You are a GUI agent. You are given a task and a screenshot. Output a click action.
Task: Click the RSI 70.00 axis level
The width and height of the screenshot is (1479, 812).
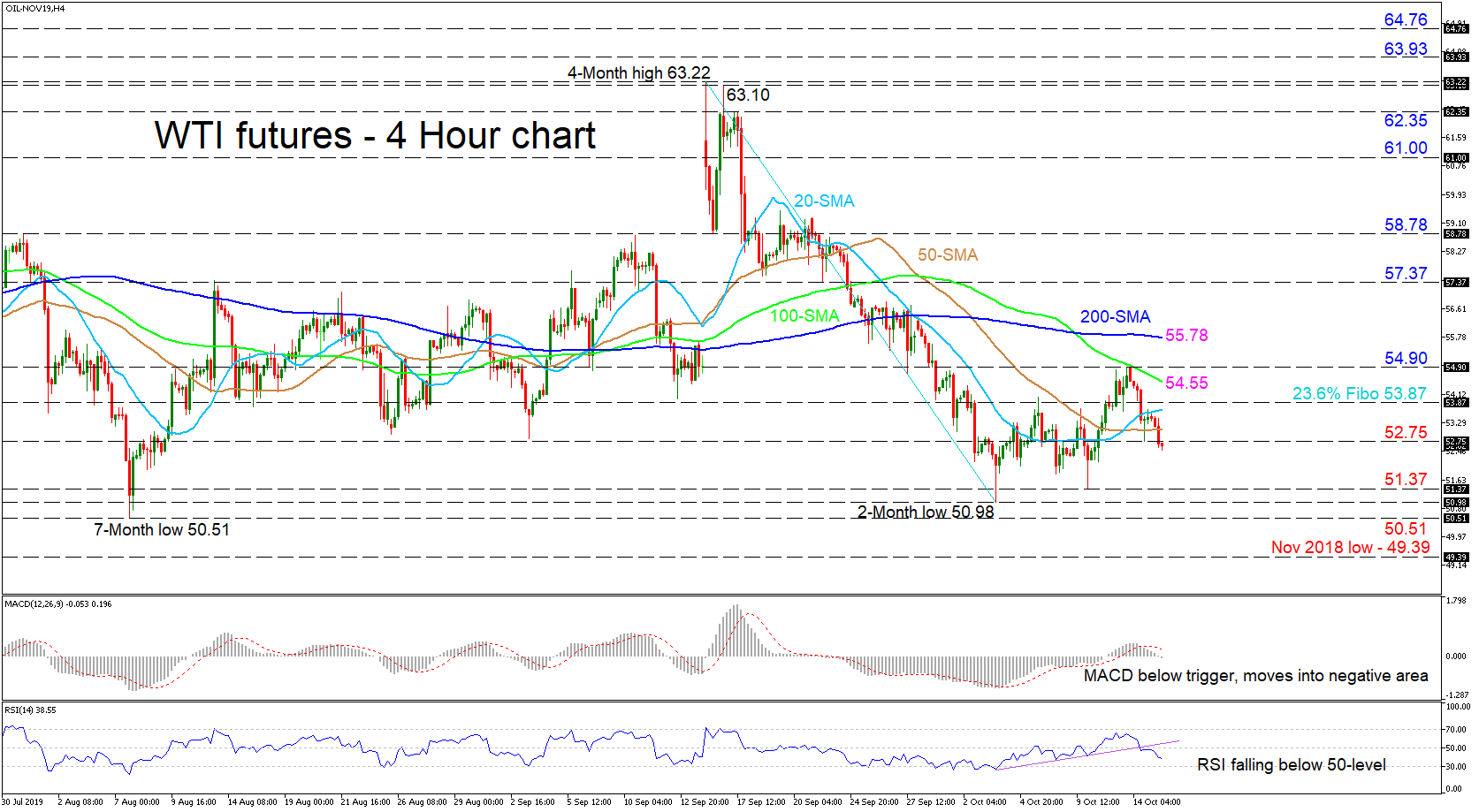coord(1455,730)
